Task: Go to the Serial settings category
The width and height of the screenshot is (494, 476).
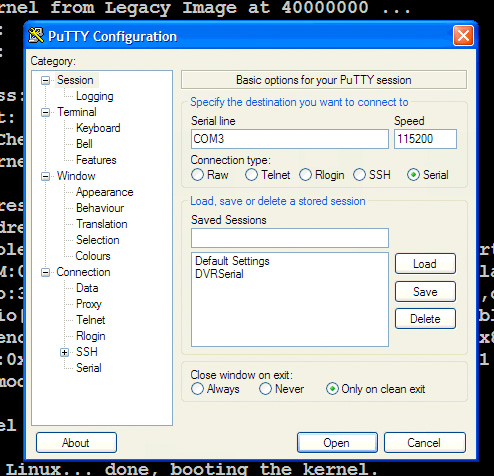Action: [89, 368]
